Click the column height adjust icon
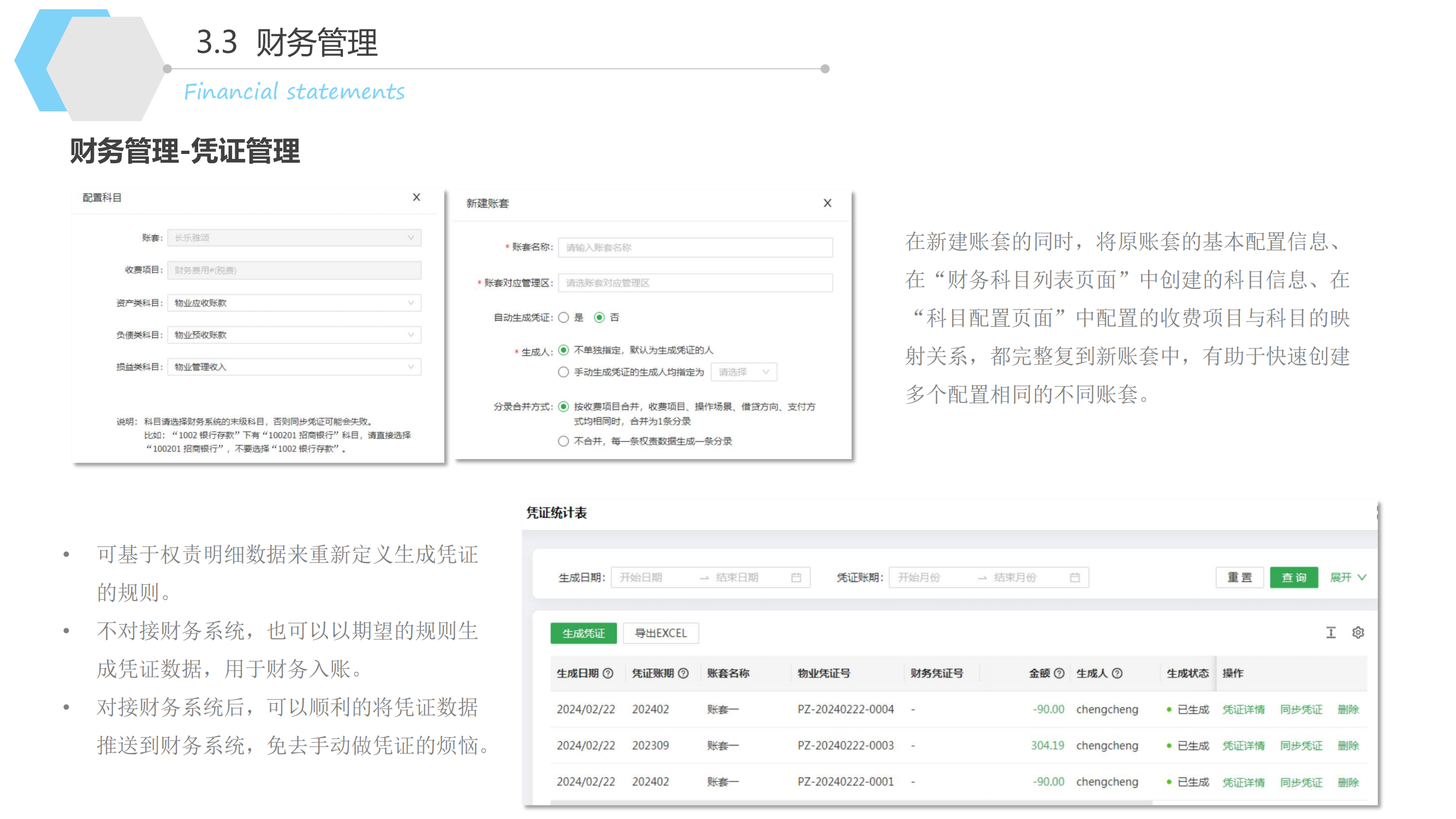 [1330, 632]
